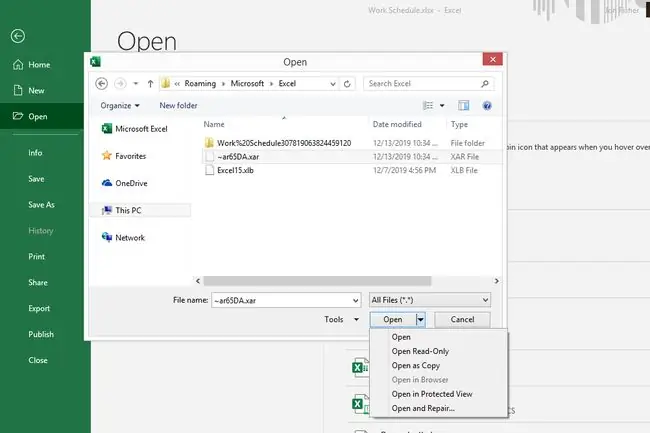Click the File name input box
This screenshot has height=433, width=650.
click(281, 300)
